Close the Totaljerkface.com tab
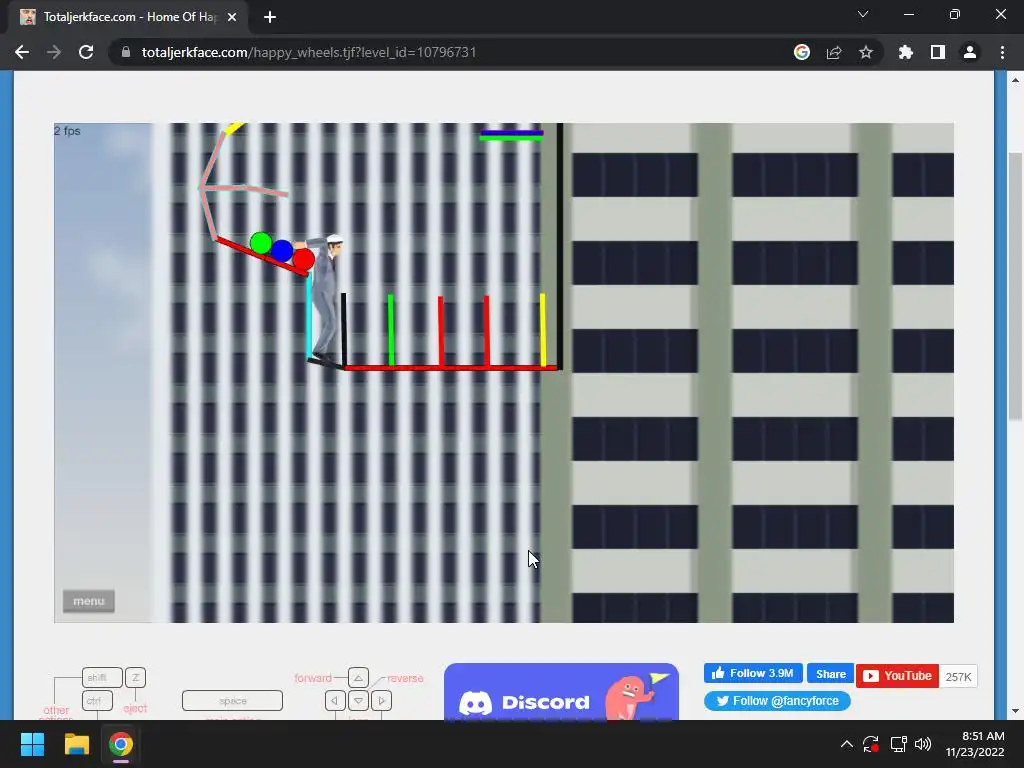Viewport: 1024px width, 768px height. pos(232,17)
